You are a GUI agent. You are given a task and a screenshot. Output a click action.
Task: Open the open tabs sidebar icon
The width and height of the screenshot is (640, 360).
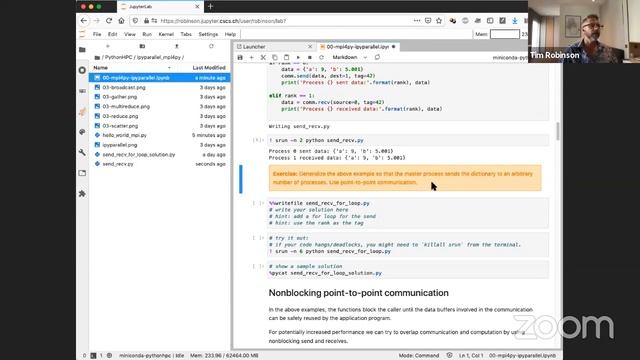82,173
